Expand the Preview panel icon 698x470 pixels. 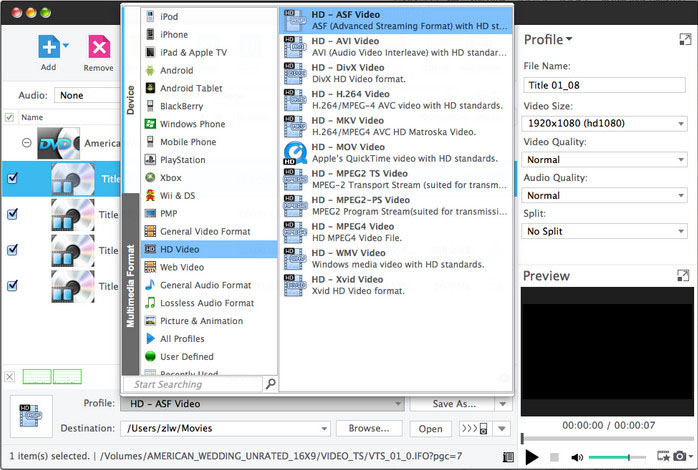(x=683, y=276)
